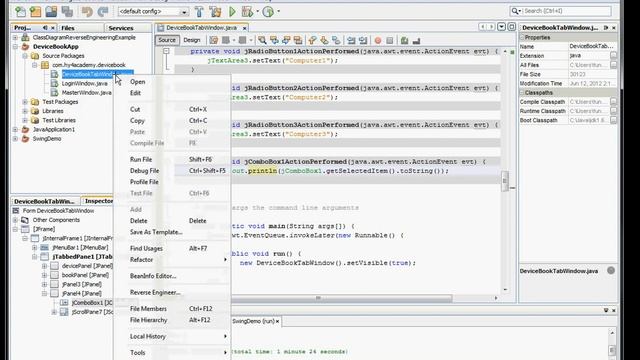The height and width of the screenshot is (360, 640).
Task: Click the Toggle Bookmark editor icon
Action: click(x=336, y=40)
